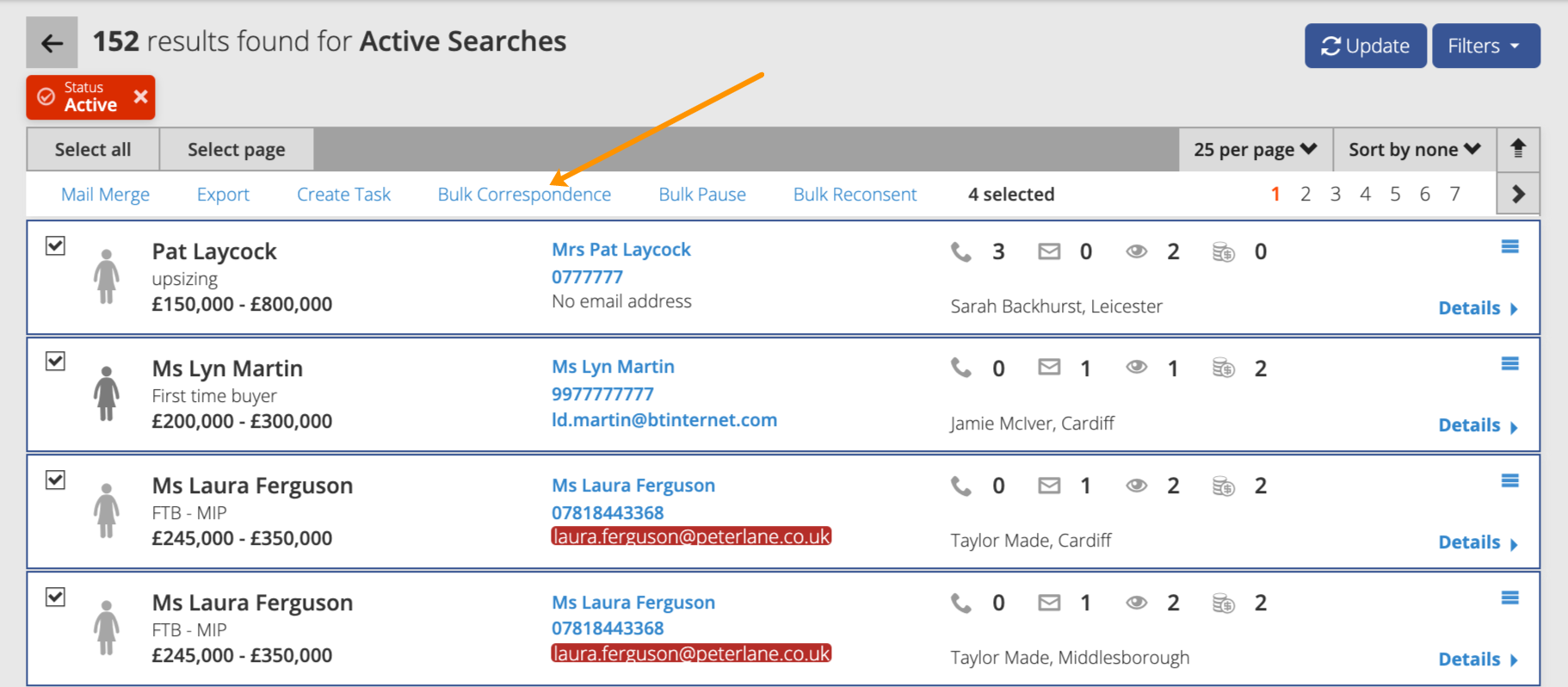Click Lyn Martin's phone calls icon
Screen dimensions: 1568x687
coord(961,368)
